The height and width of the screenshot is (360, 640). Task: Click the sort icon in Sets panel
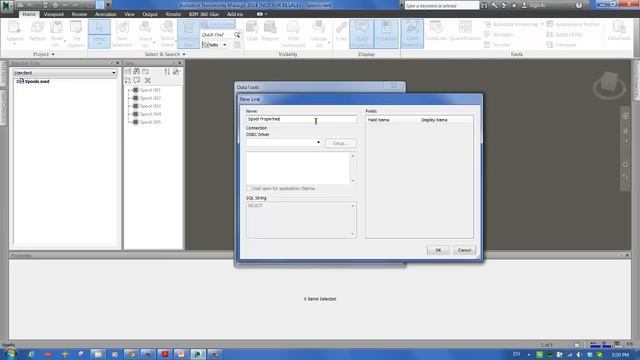pyautogui.click(x=167, y=71)
